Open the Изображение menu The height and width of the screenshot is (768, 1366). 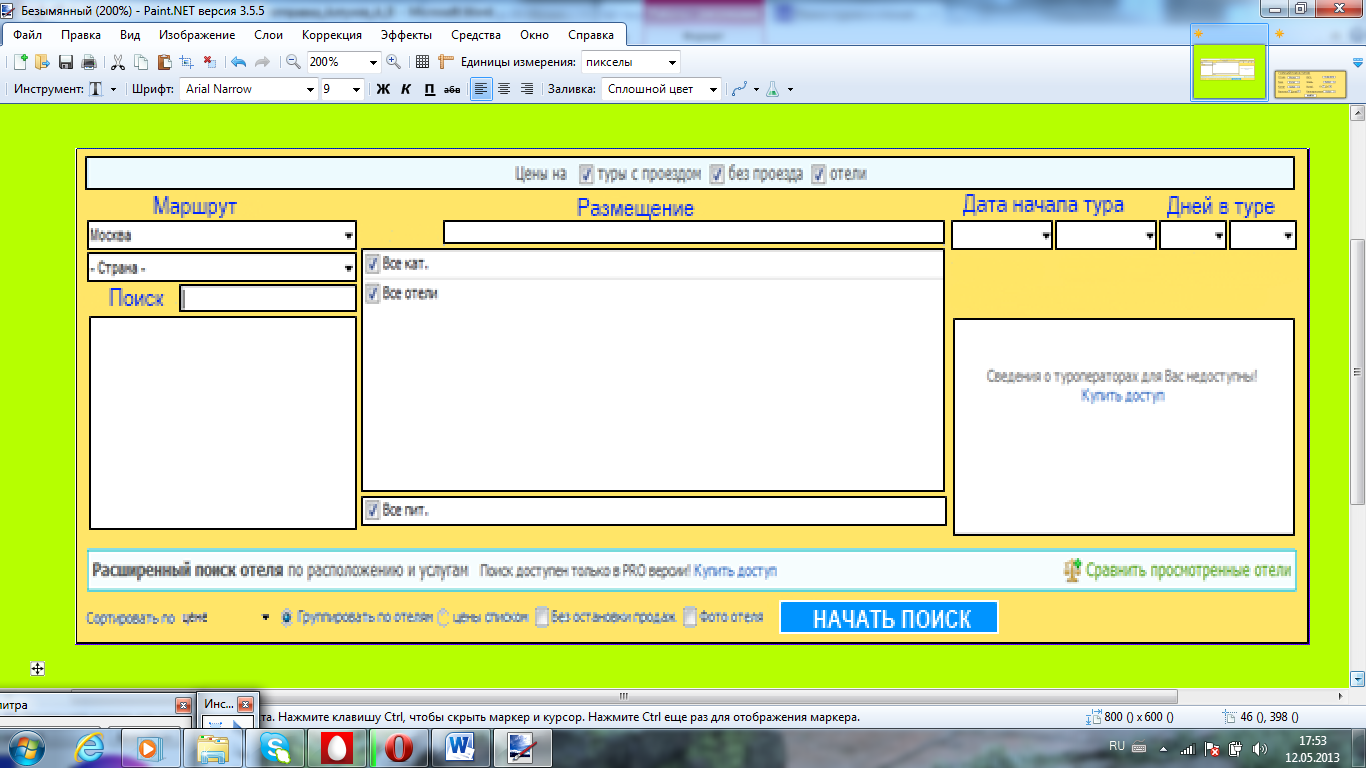click(197, 35)
